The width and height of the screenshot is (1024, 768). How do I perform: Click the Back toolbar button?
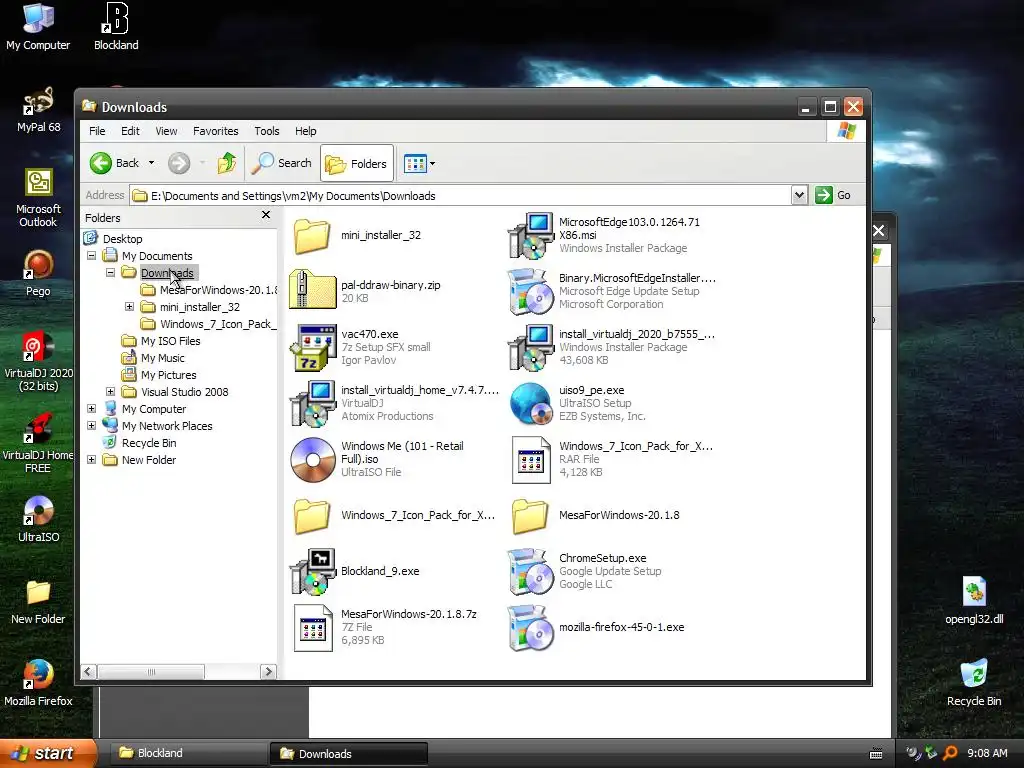115,163
